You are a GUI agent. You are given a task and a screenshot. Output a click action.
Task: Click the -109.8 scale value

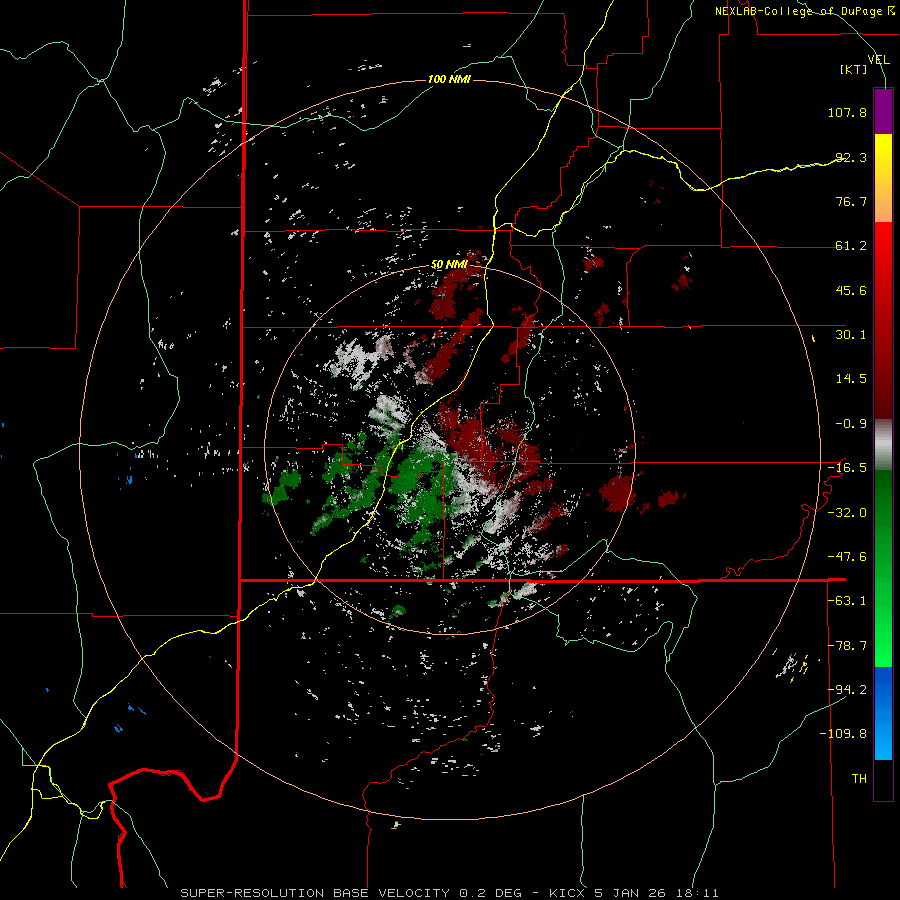pos(843,734)
